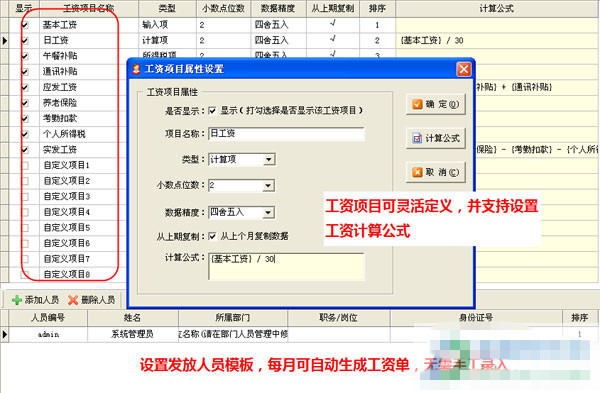Select the 自定义项目6 item name cell
This screenshot has height=393, width=600.
[83, 243]
